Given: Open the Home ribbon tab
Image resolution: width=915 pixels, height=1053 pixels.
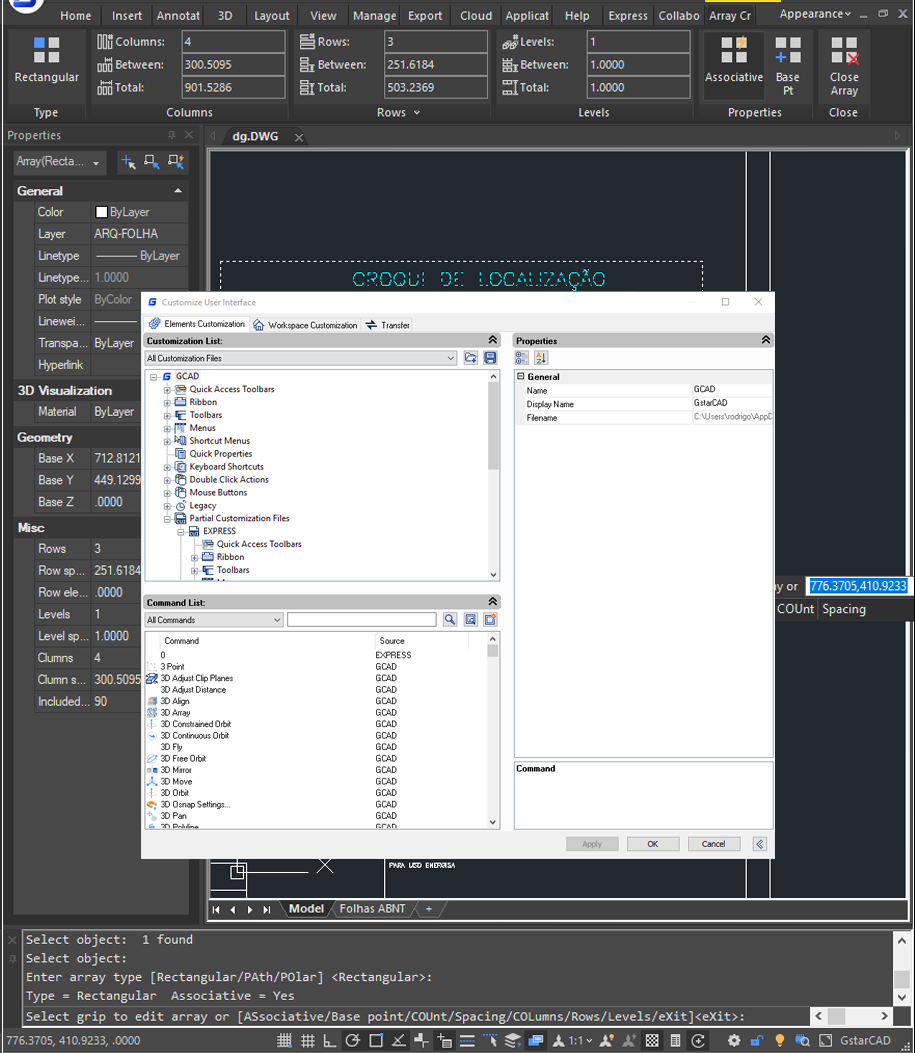Looking at the screenshot, I should point(75,15).
